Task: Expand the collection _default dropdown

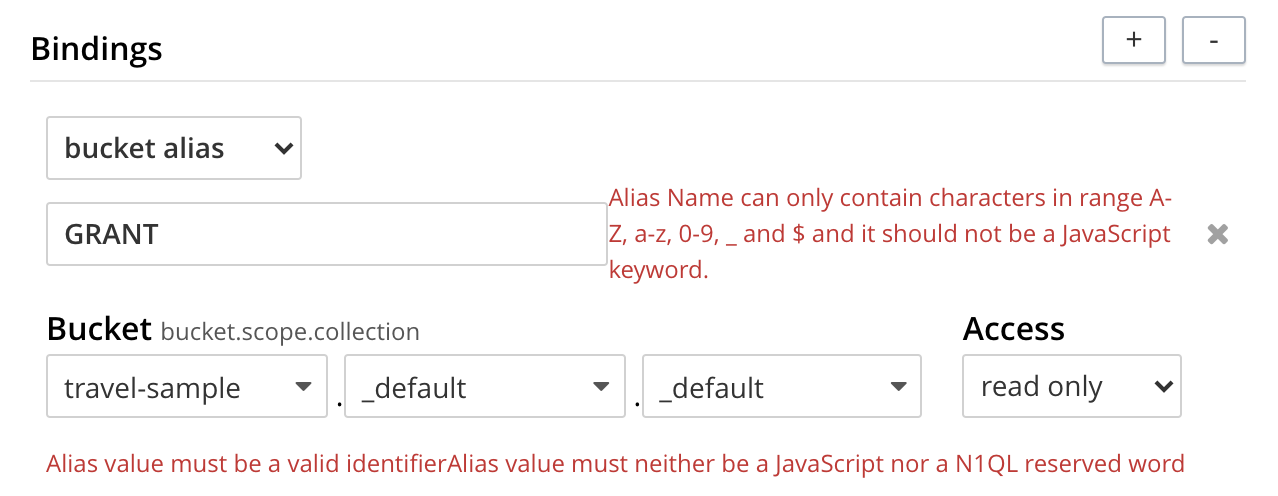Action: click(781, 387)
